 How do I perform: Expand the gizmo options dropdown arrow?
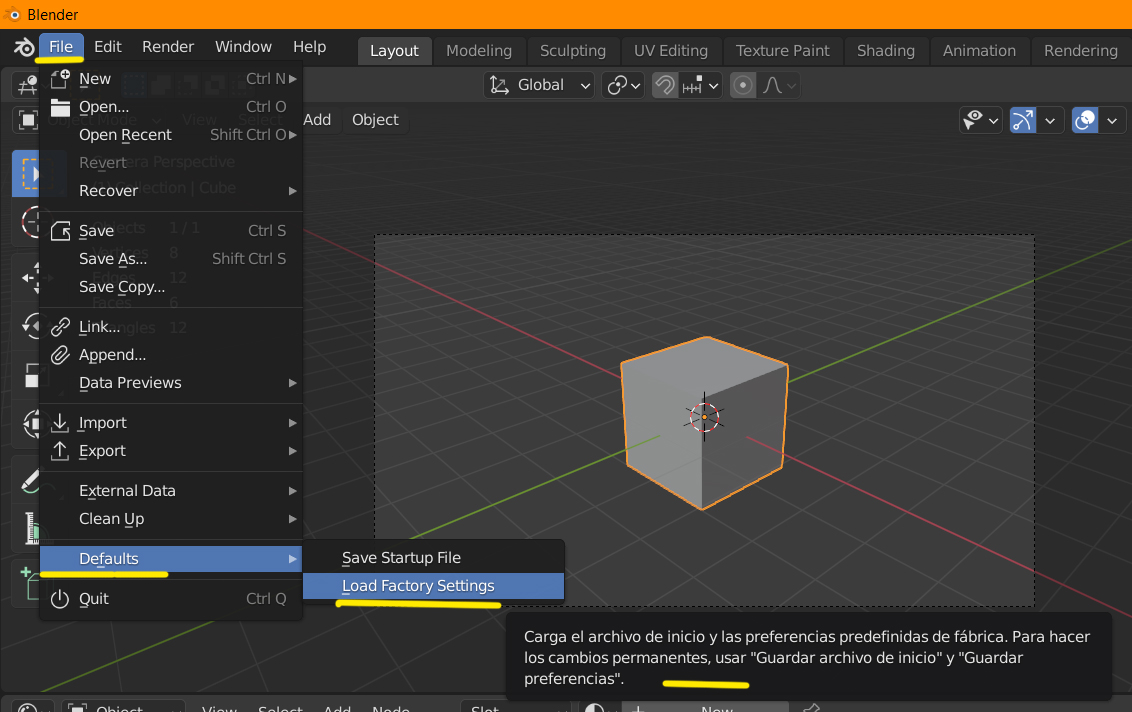[x=1050, y=121]
